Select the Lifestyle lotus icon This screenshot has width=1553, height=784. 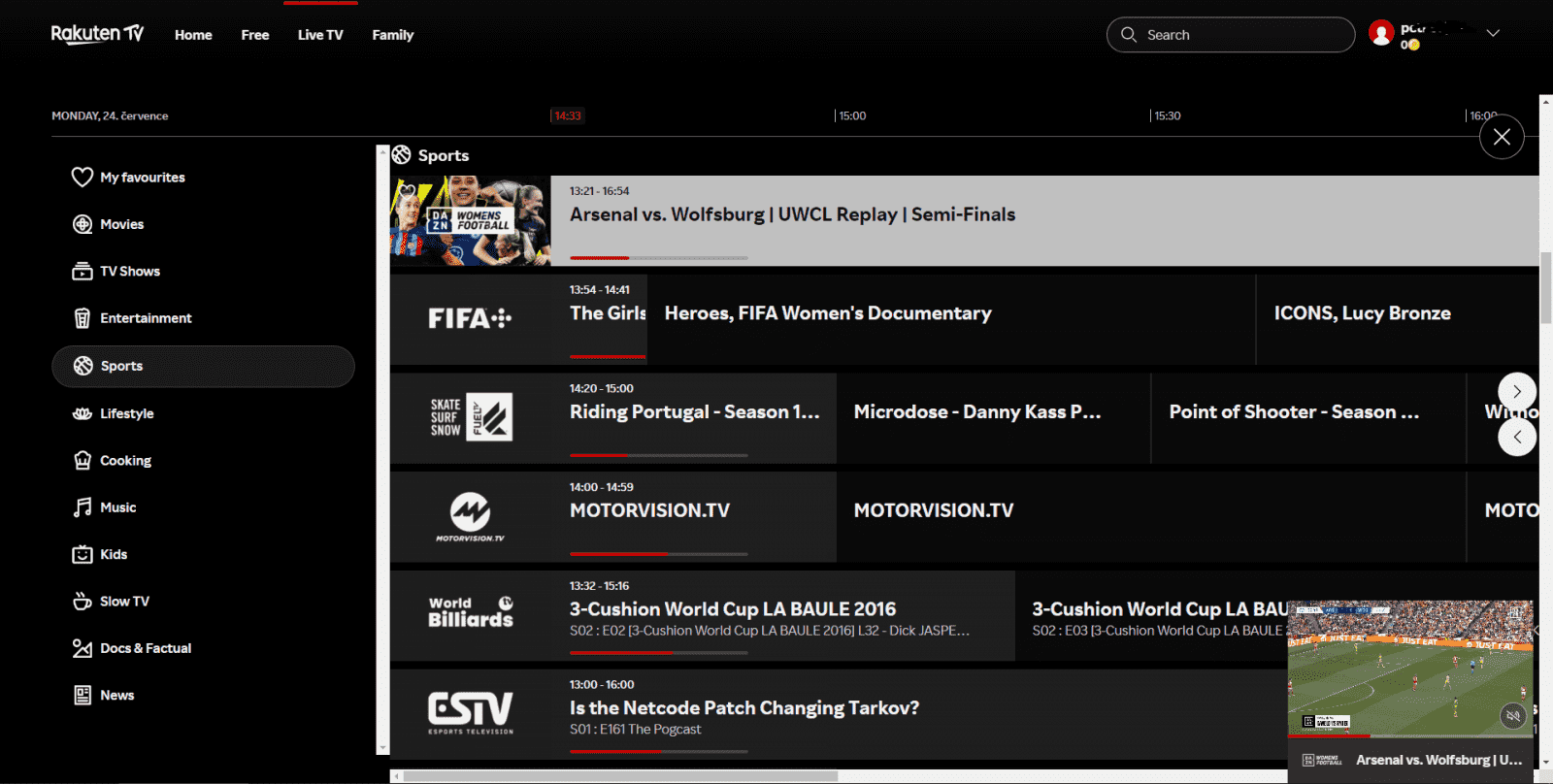tap(83, 413)
